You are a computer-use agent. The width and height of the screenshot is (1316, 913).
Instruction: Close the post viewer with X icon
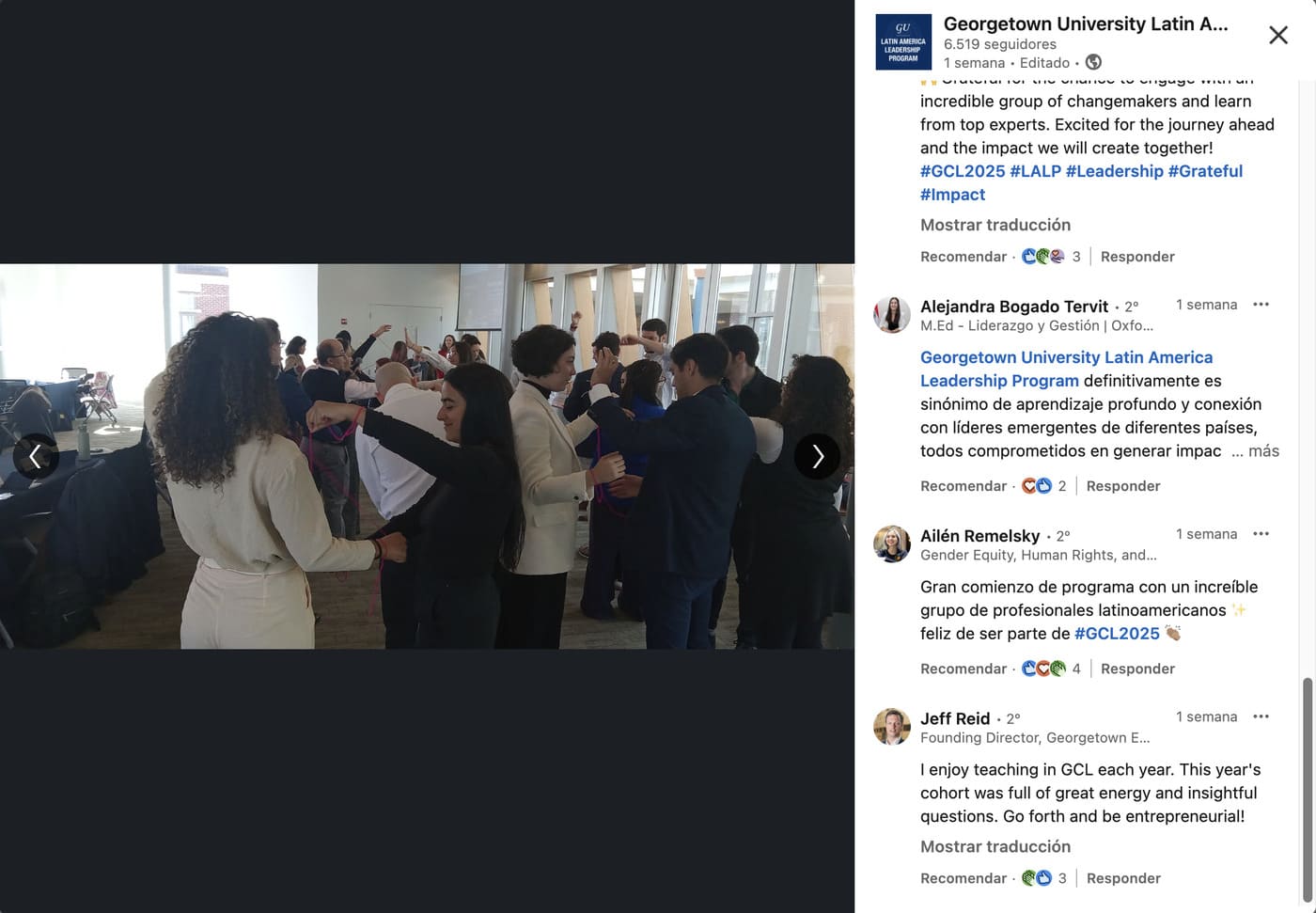click(x=1278, y=35)
